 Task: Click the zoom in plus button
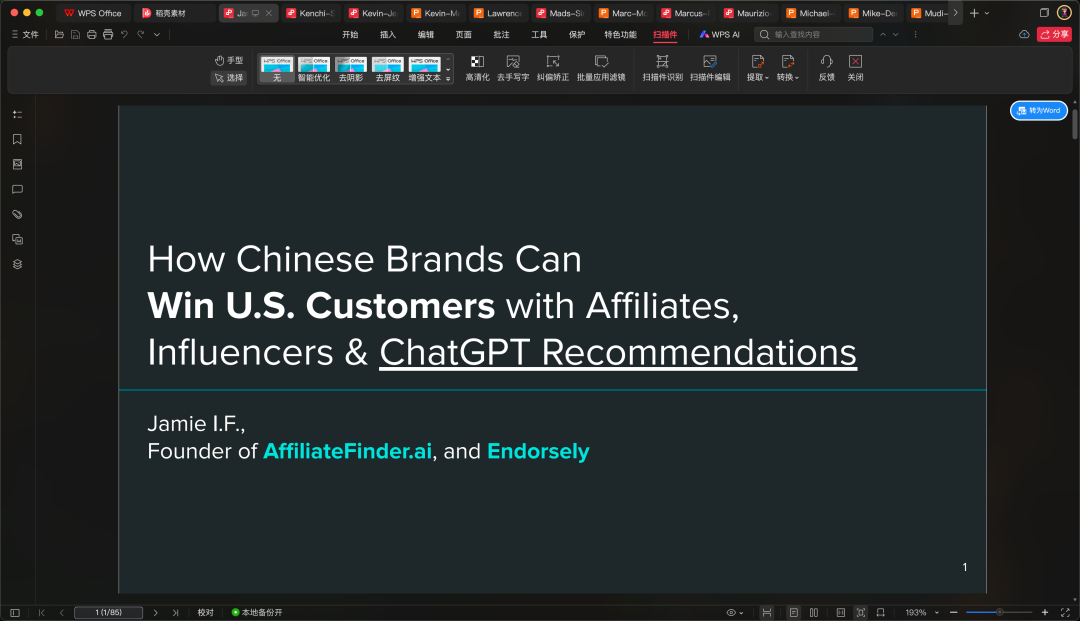(1044, 612)
